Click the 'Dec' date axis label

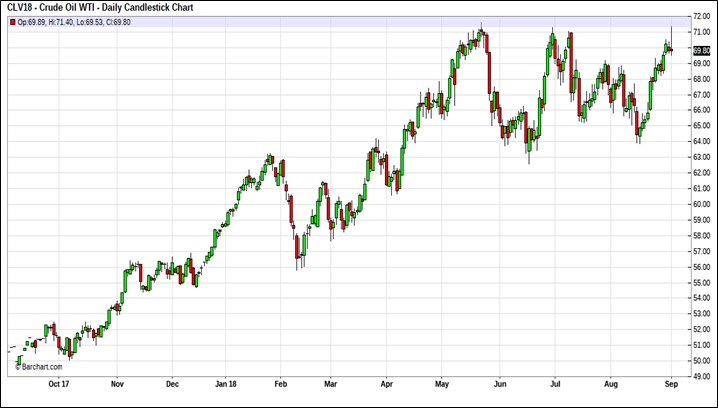[x=172, y=384]
